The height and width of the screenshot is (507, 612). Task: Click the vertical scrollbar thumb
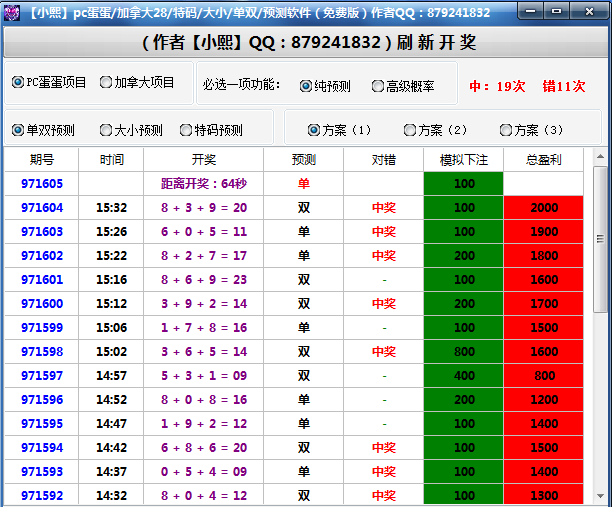[x=600, y=239]
